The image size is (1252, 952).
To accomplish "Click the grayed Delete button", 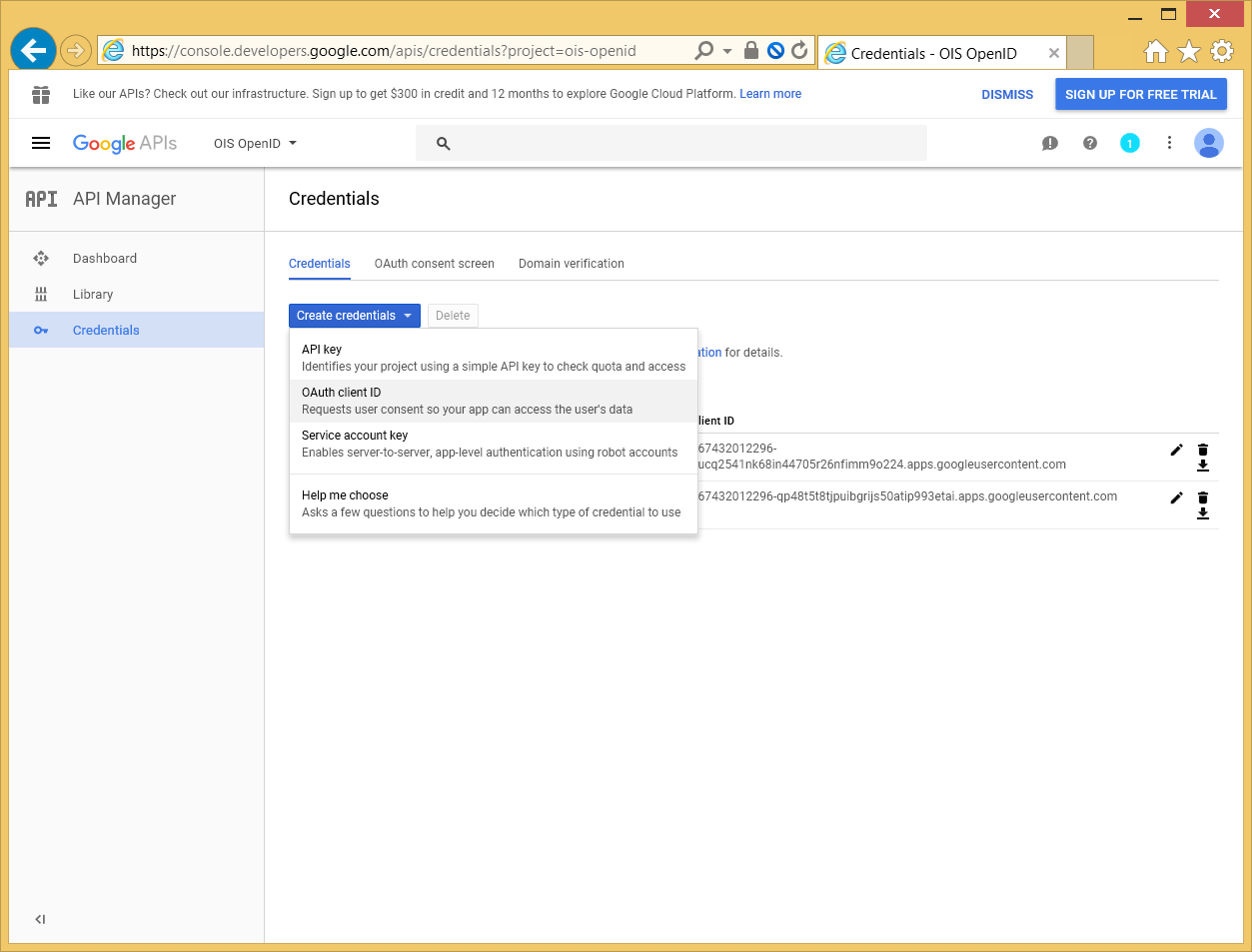I will 453,316.
